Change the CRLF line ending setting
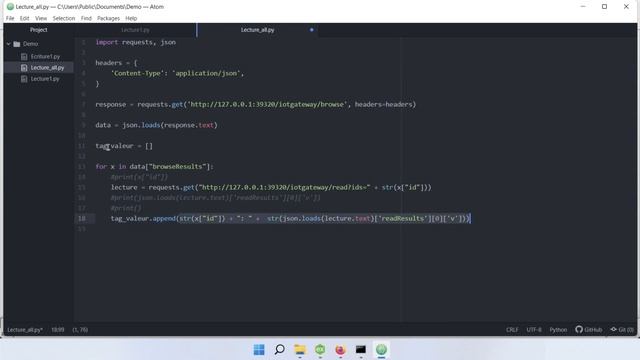Screen dimensions: 640x360 tap(512, 330)
